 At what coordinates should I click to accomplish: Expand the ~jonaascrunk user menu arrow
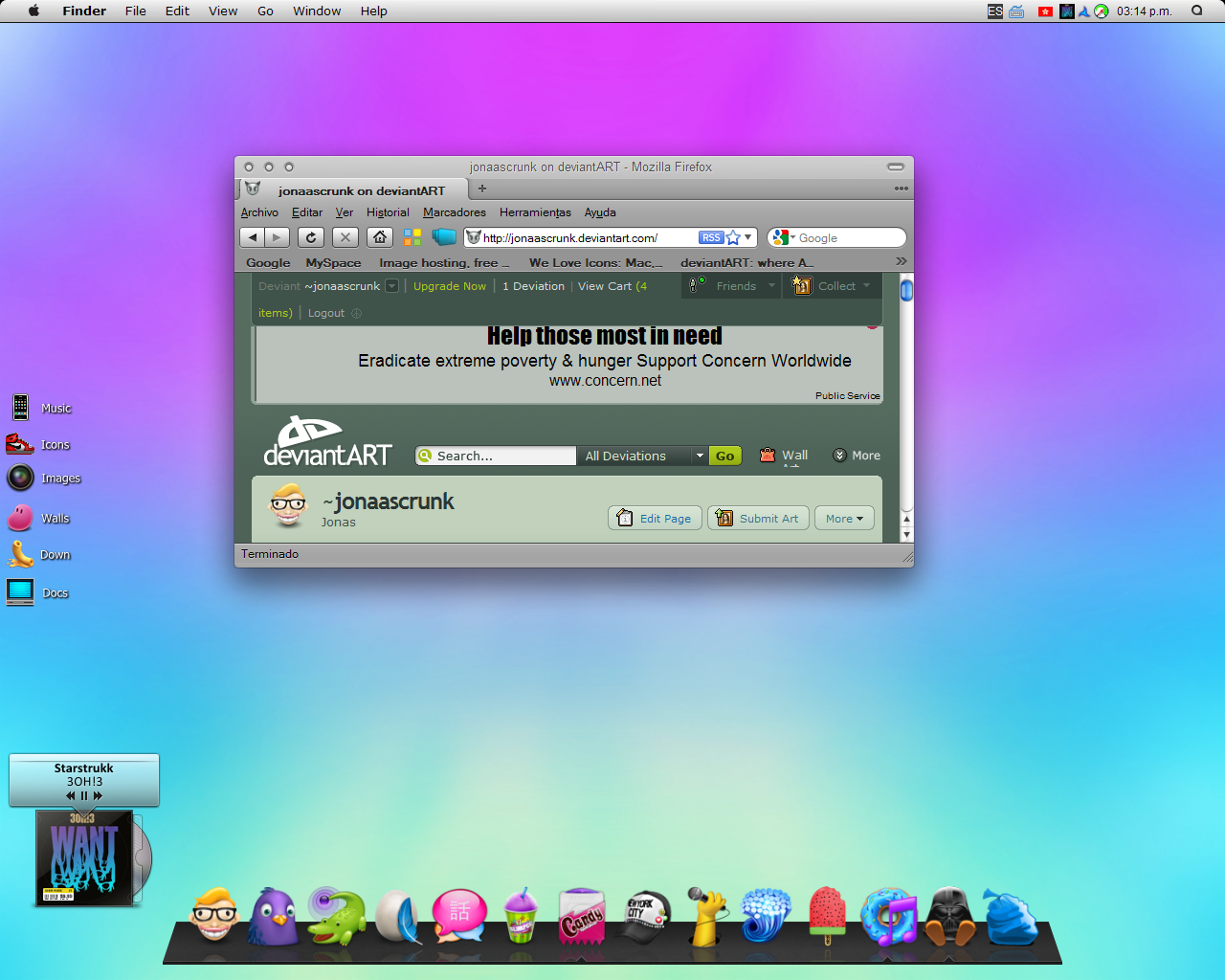391,286
